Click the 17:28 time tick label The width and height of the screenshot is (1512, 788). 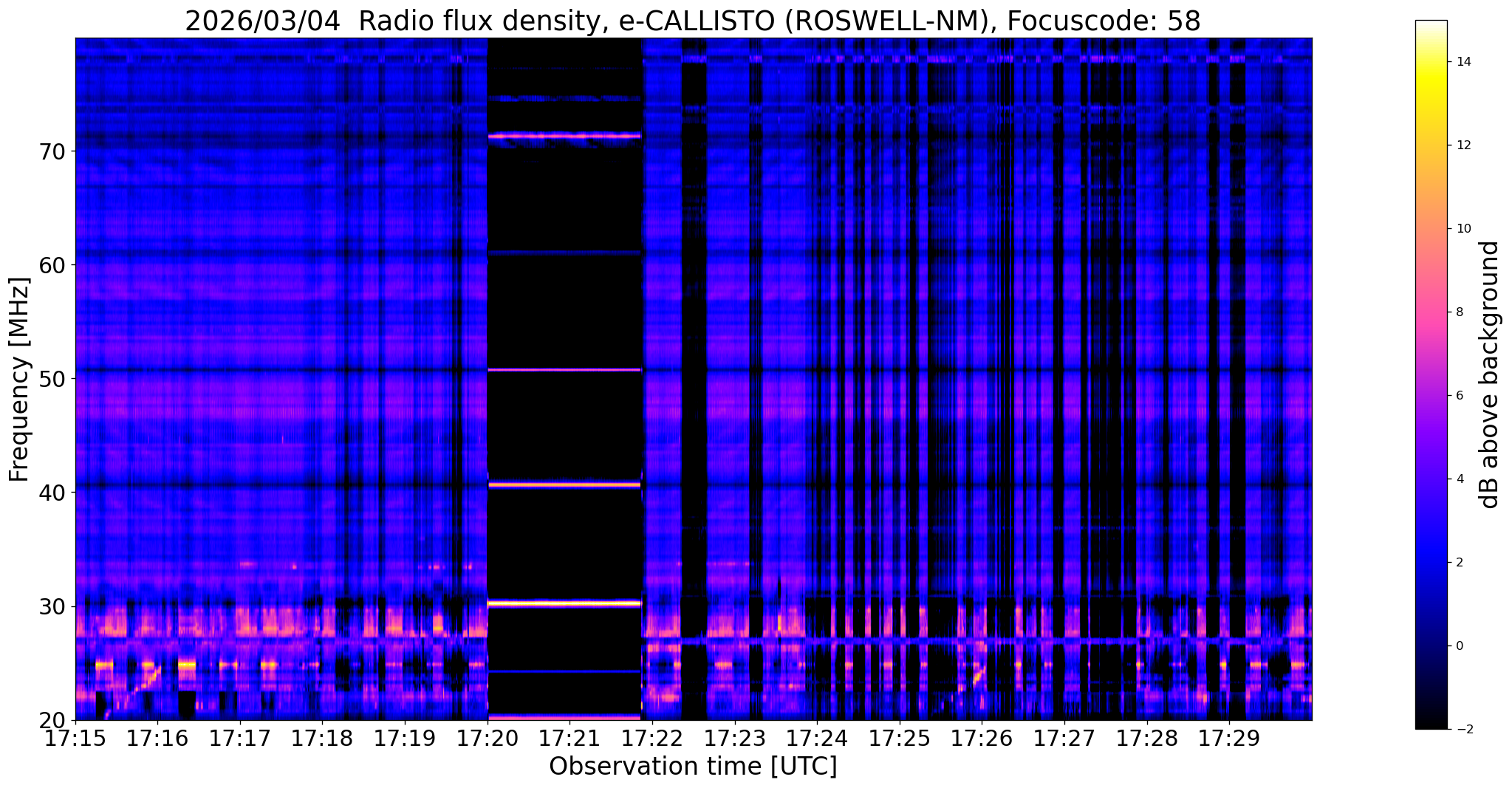point(1146,739)
